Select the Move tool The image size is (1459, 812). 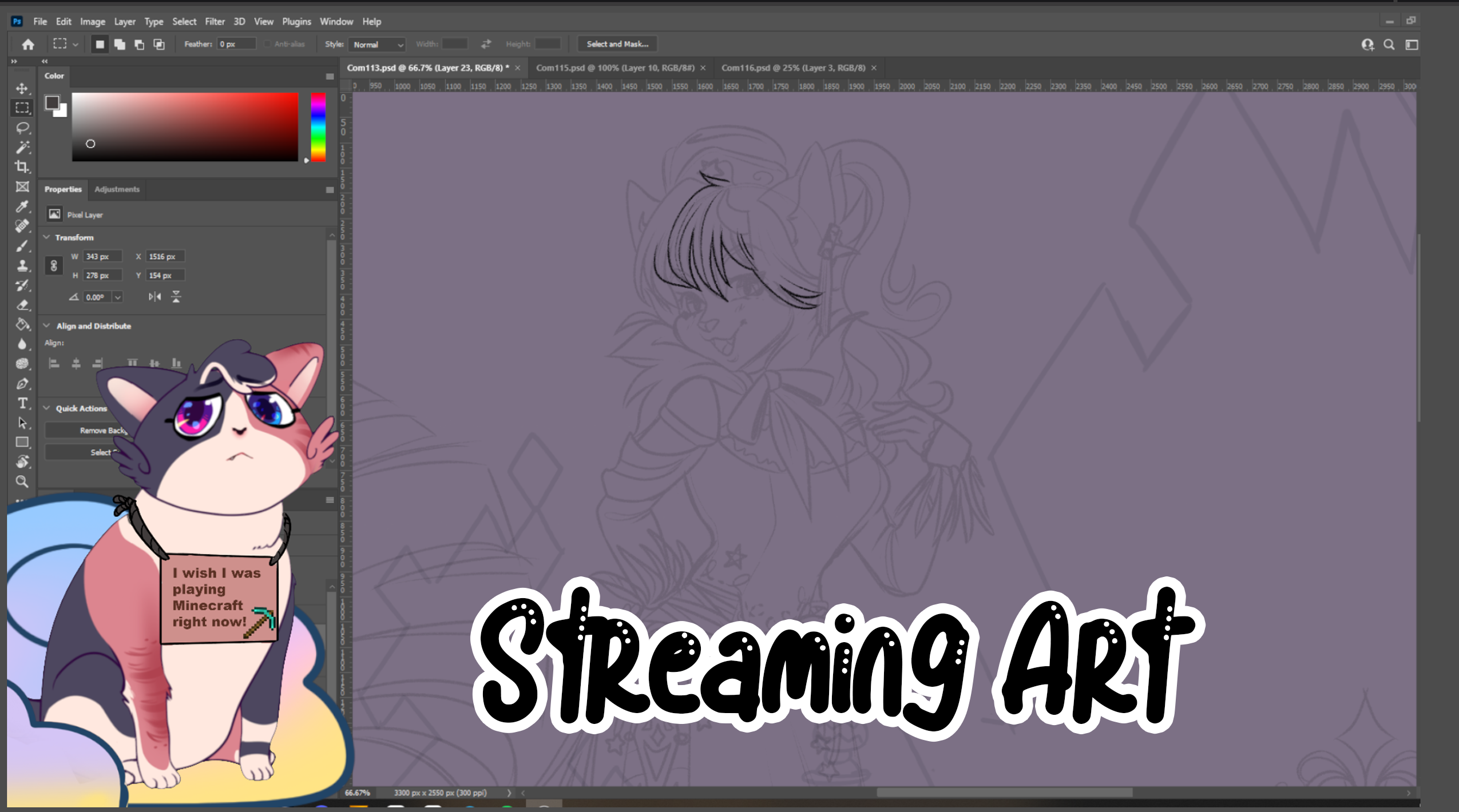pyautogui.click(x=22, y=88)
